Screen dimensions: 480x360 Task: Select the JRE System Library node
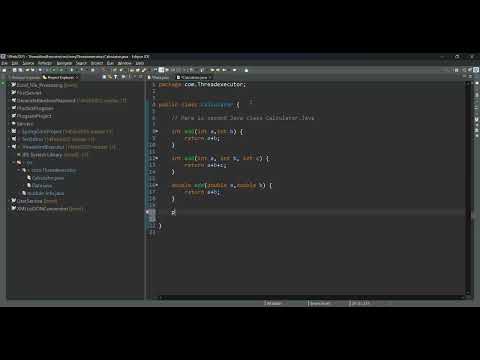[x=53, y=155]
